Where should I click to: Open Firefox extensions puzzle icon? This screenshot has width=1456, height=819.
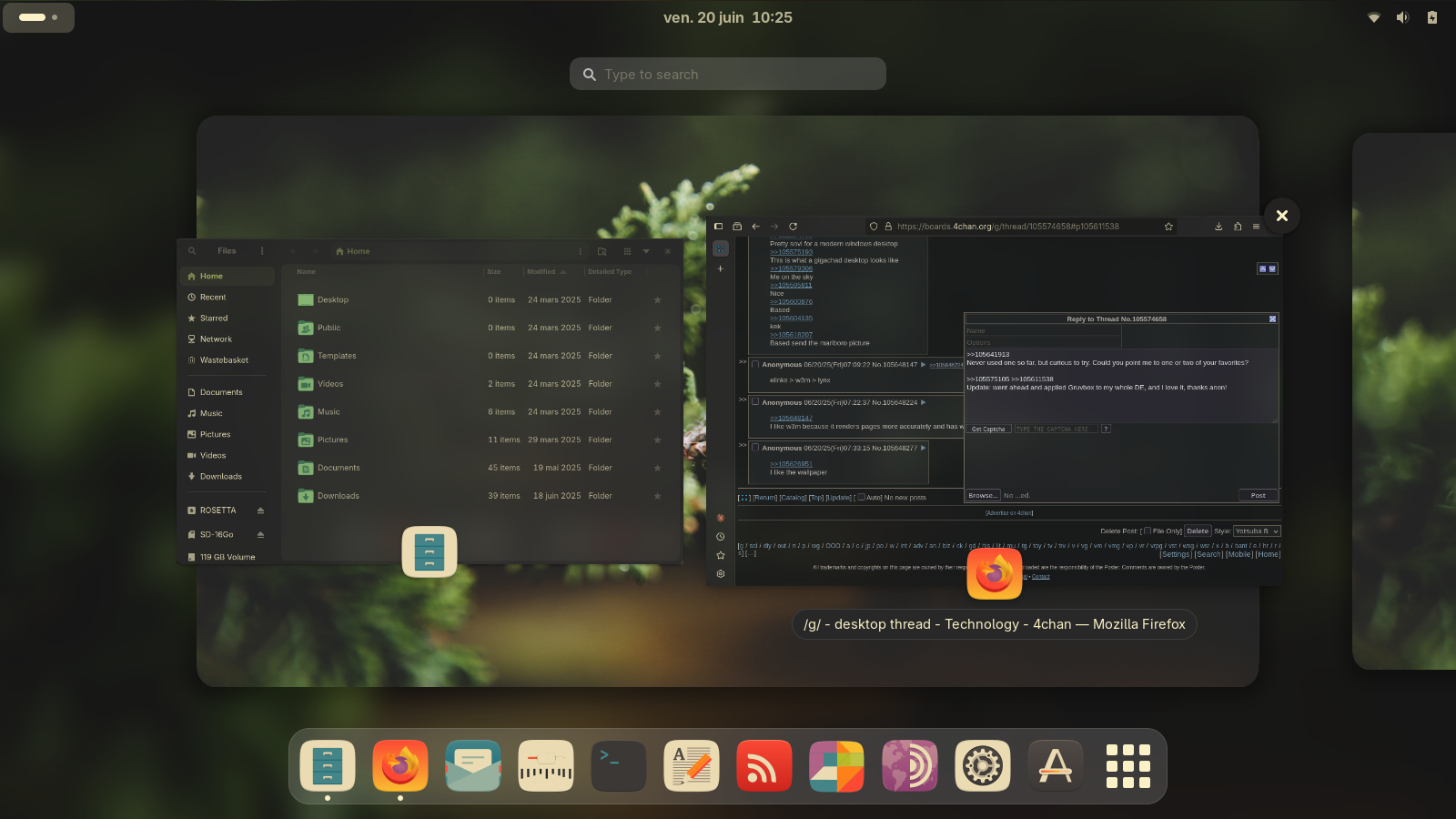point(1238,227)
